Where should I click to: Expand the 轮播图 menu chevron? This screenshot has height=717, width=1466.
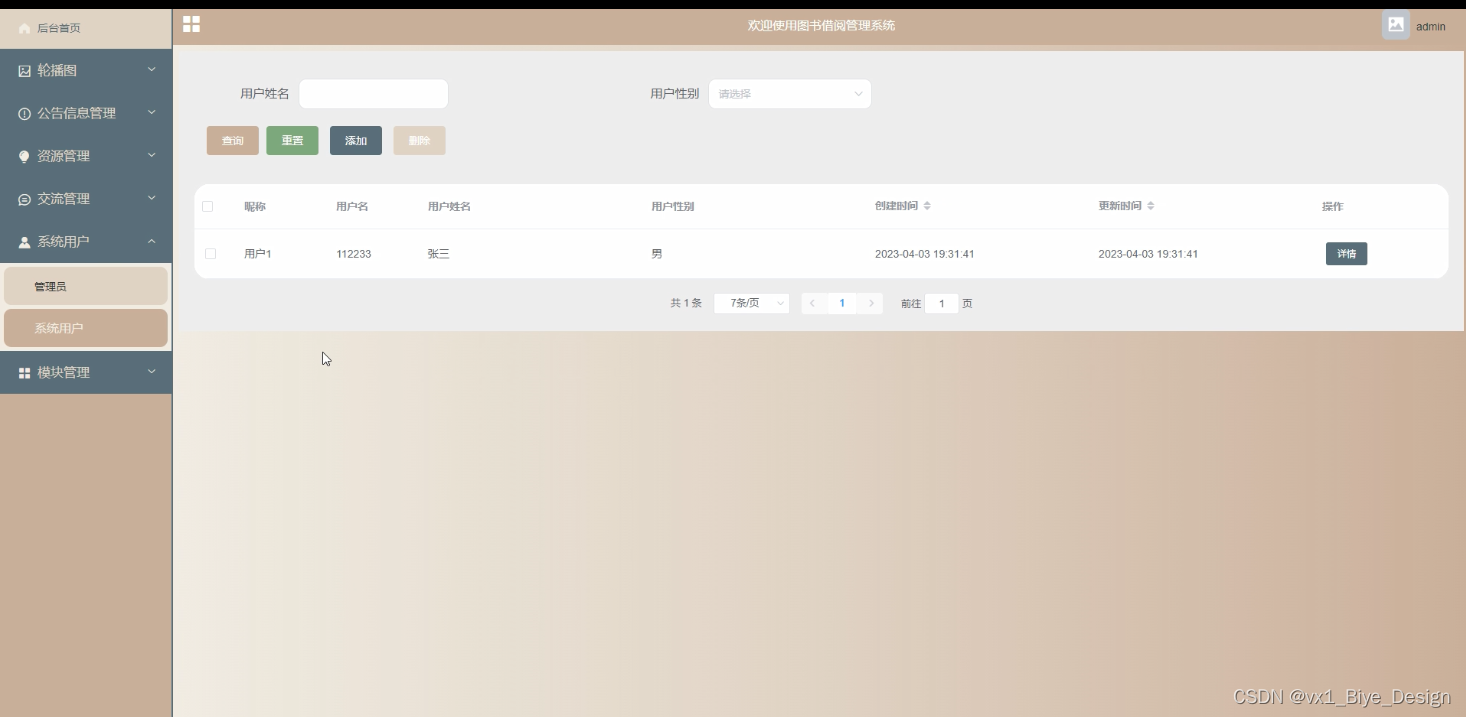pos(152,70)
